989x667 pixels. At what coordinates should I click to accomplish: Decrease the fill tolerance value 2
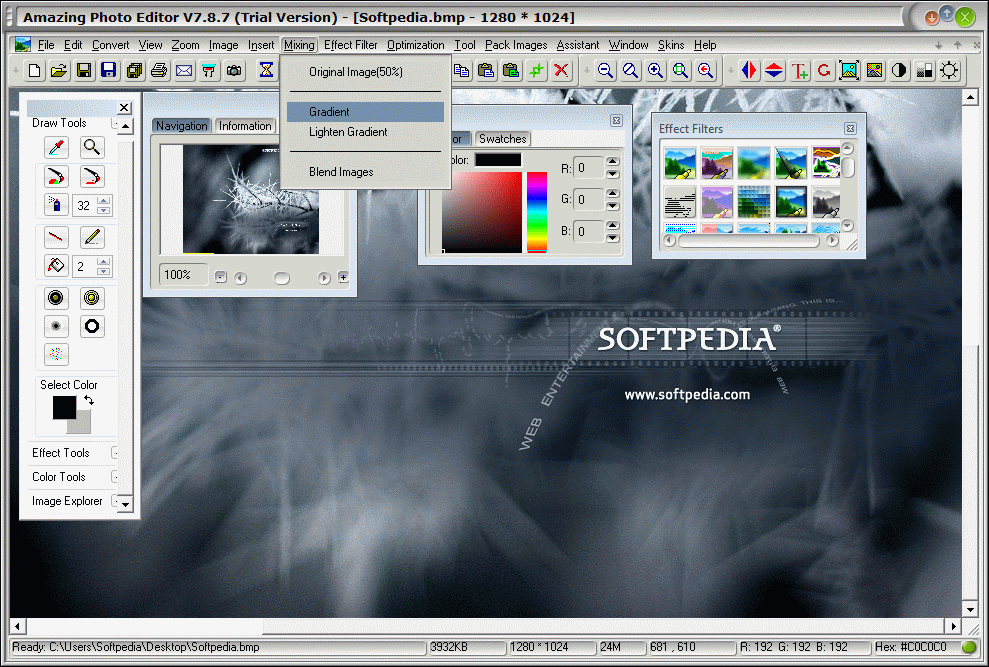104,271
